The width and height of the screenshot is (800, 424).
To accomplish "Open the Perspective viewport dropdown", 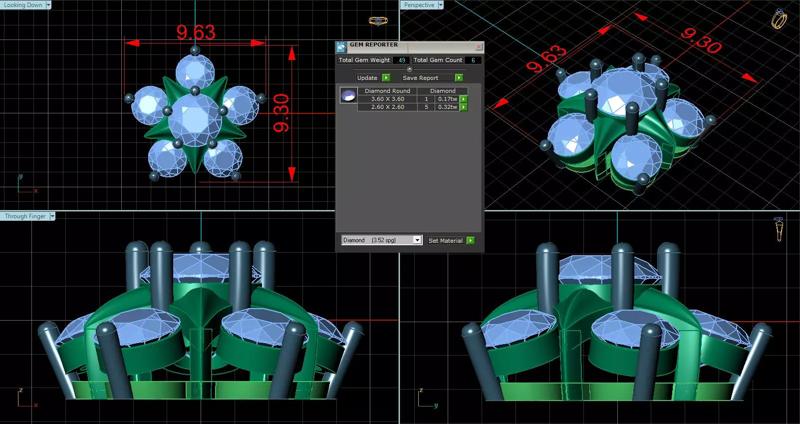I will coord(440,5).
